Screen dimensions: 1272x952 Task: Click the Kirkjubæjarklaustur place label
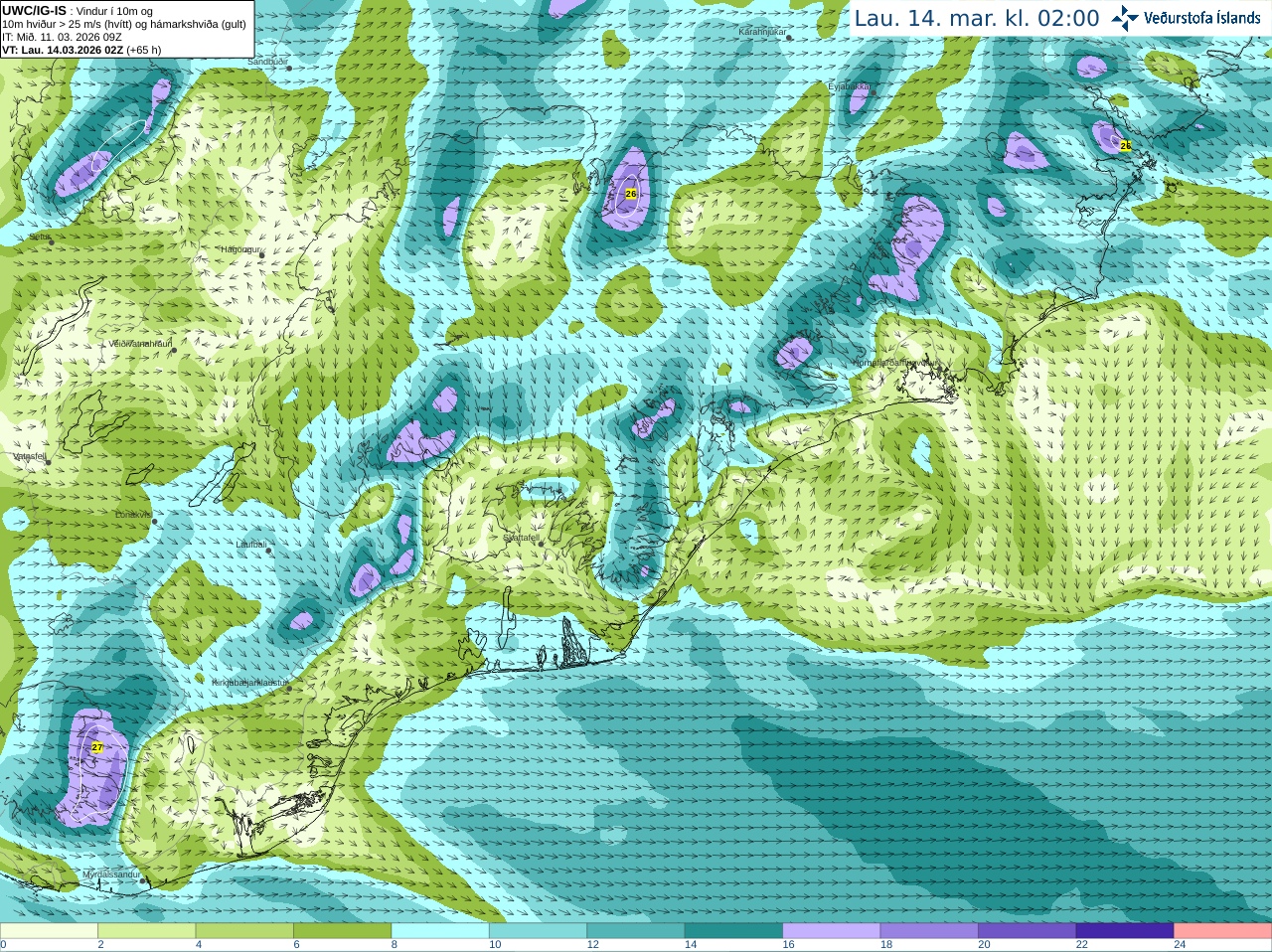coord(249,683)
